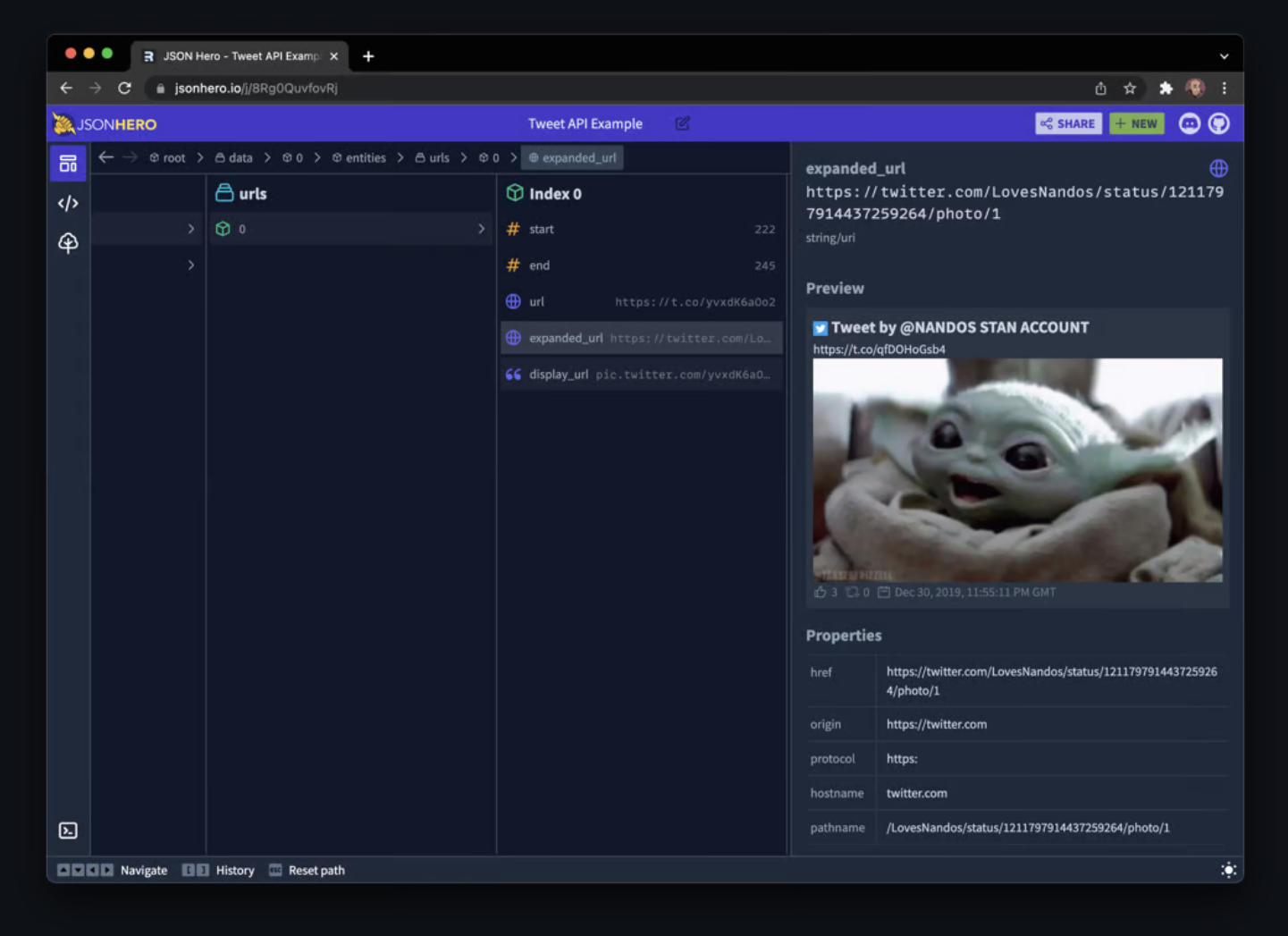This screenshot has width=1288, height=936.
Task: Click hash icon beside end
Action: pyautogui.click(x=513, y=266)
